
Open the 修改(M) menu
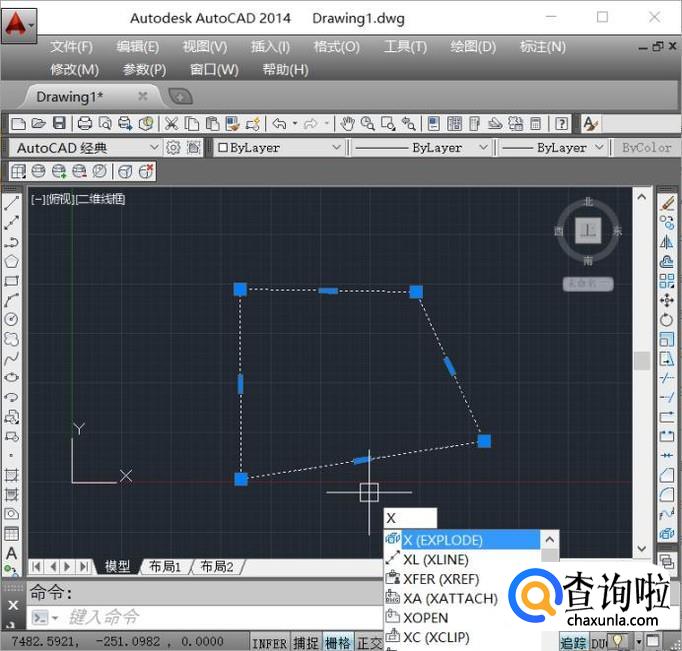click(x=74, y=70)
